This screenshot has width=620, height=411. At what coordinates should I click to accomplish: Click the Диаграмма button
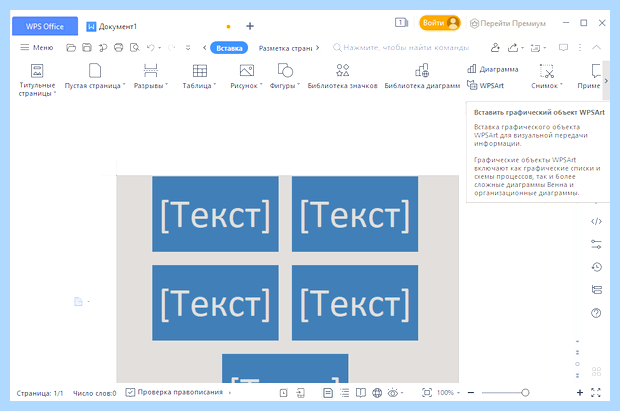tap(493, 69)
